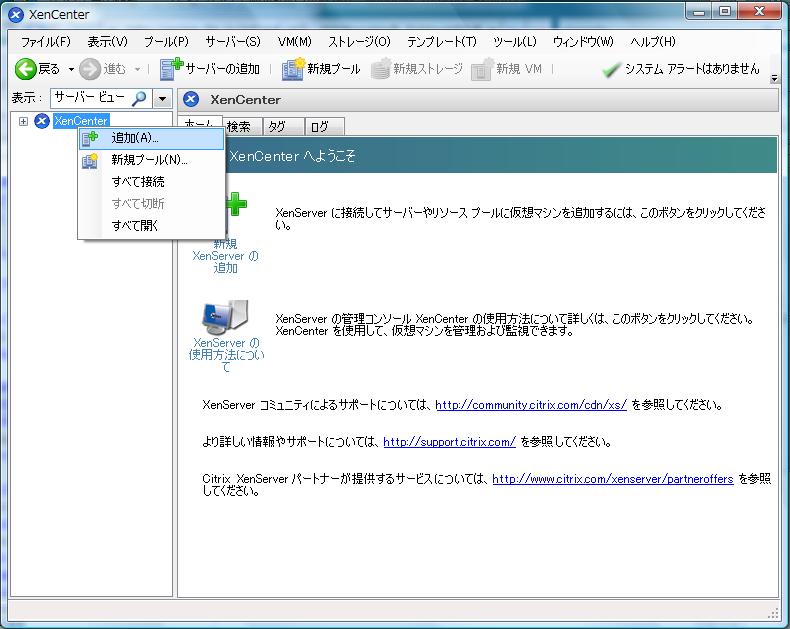Open the support.citrix.com link
Image resolution: width=790 pixels, height=629 pixels.
pyautogui.click(x=449, y=442)
